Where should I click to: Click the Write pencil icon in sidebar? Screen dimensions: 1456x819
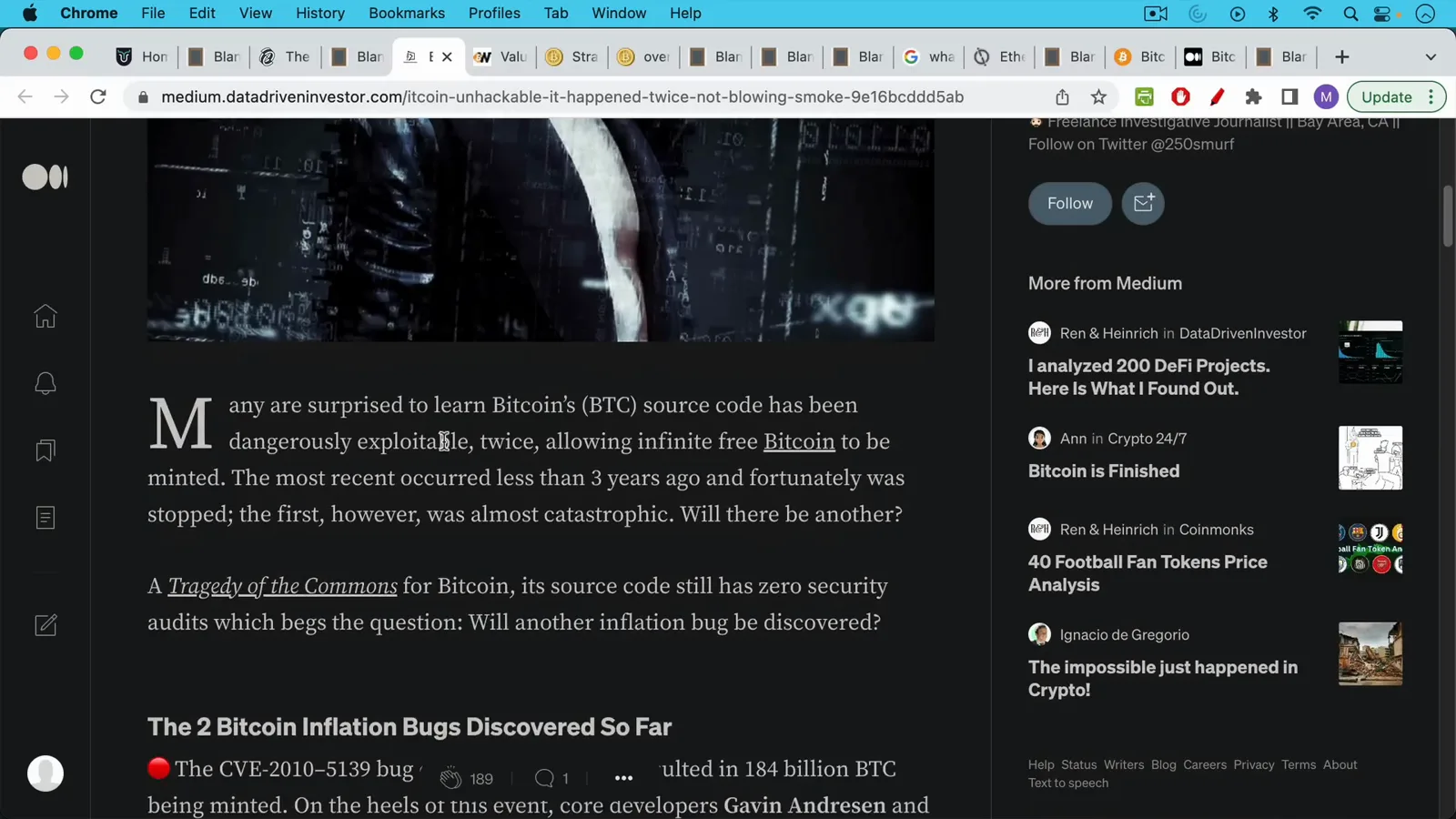coord(45,625)
